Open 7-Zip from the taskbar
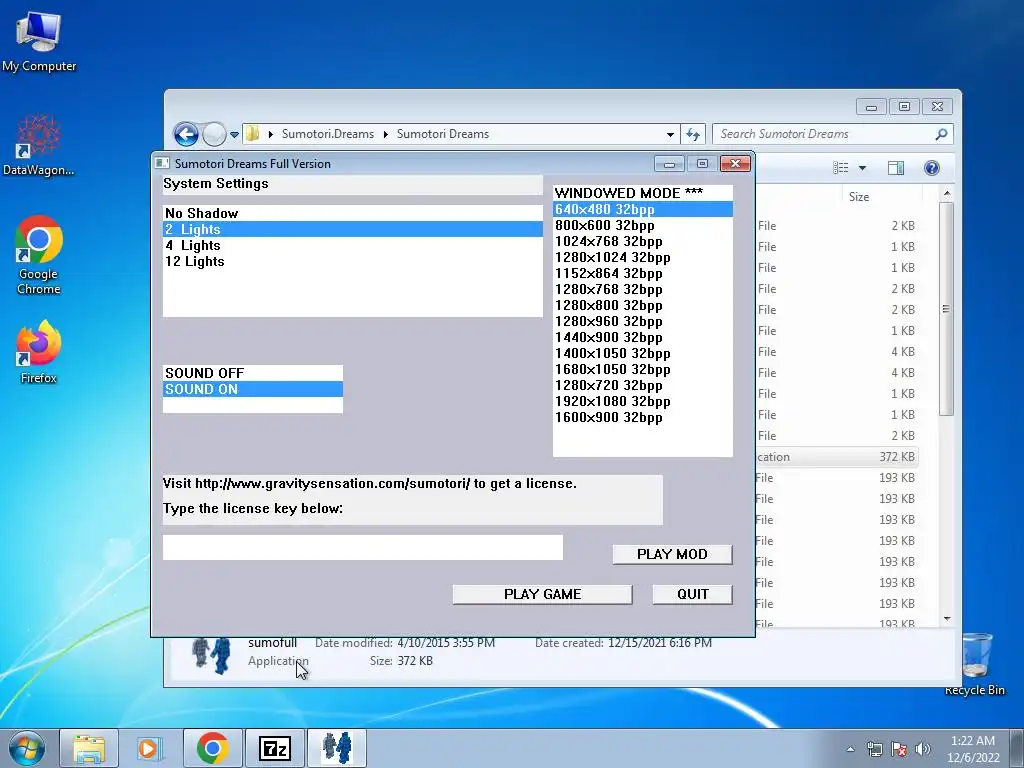This screenshot has width=1024, height=768. 275,748
